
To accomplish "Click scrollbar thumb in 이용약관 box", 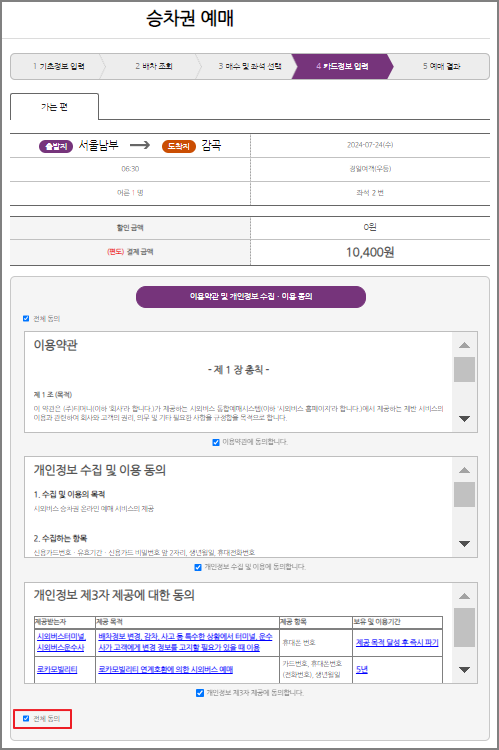I will point(464,369).
